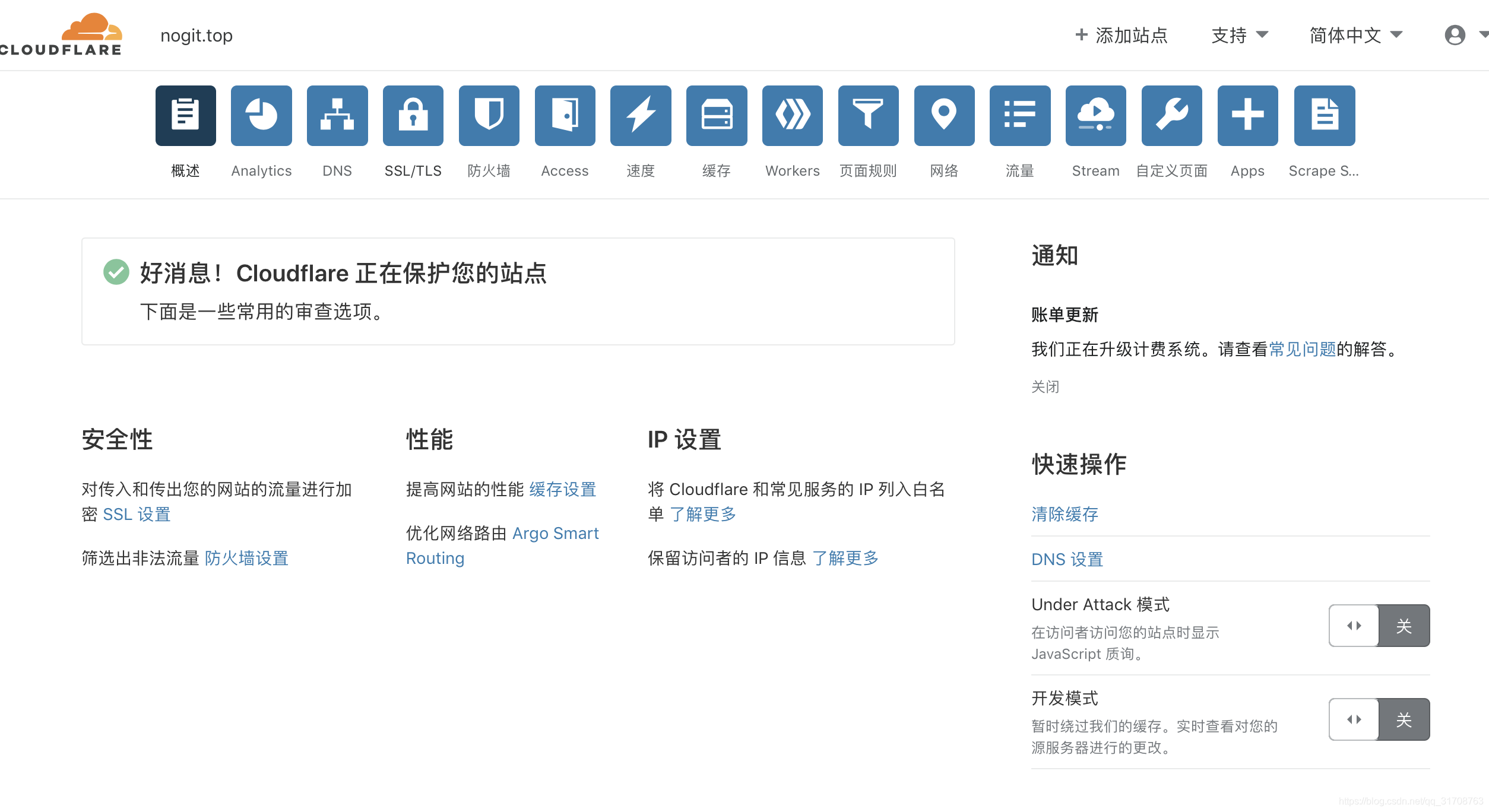Open the 速度 lightning bolt icon

point(641,115)
